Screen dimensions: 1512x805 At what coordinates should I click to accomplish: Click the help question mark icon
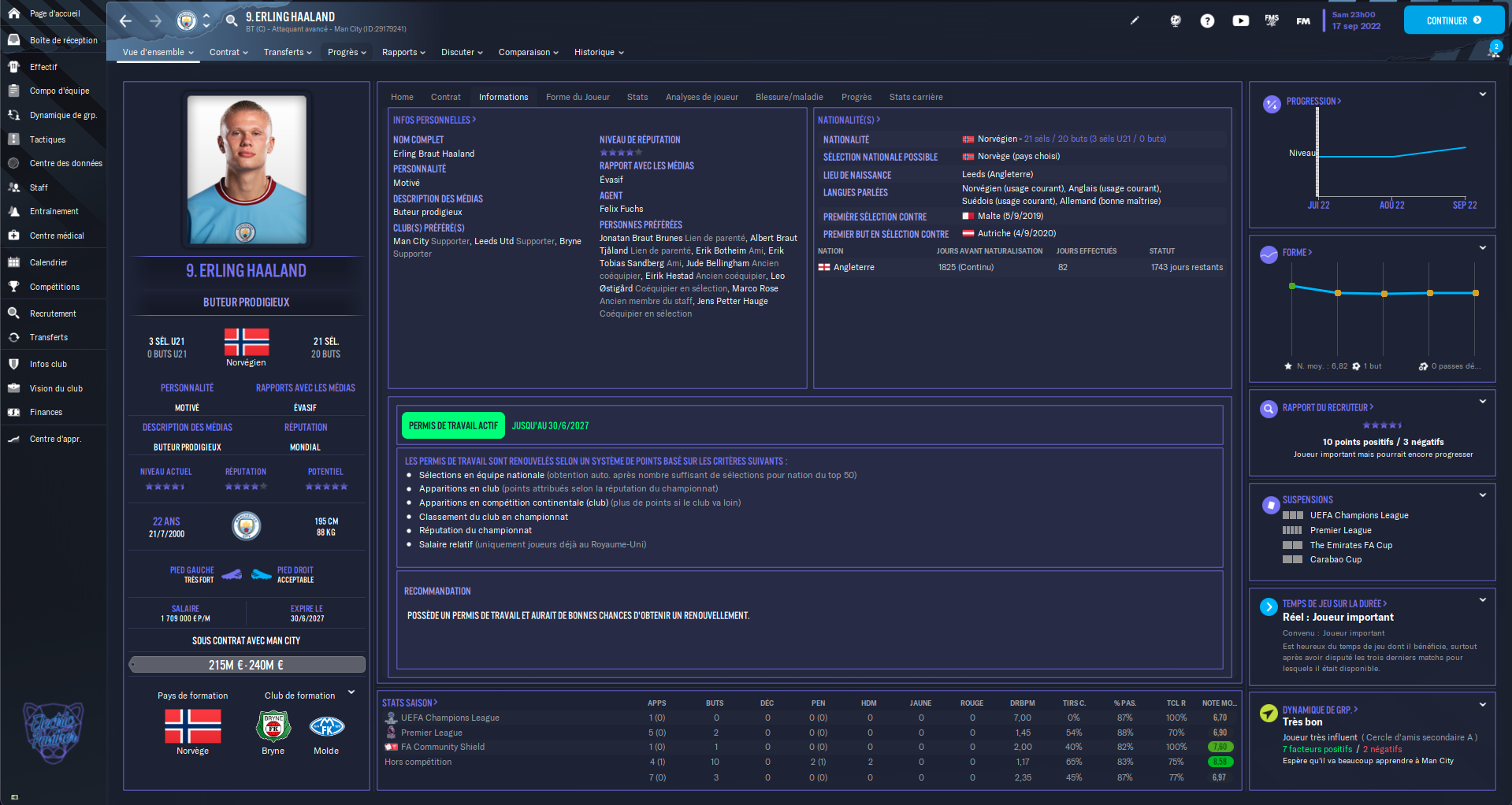tap(1207, 20)
